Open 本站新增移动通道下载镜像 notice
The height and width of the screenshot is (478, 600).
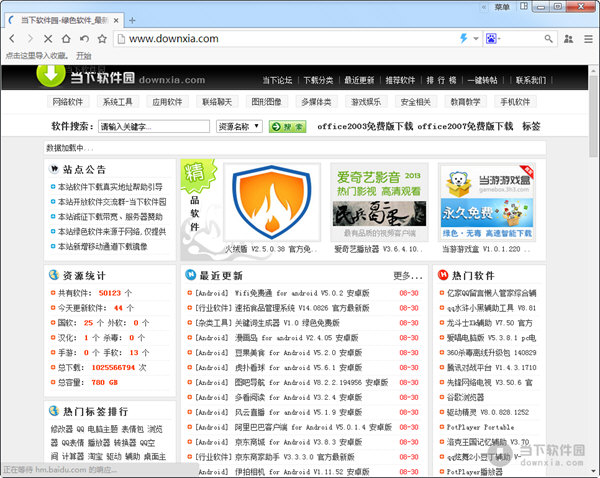pos(103,246)
